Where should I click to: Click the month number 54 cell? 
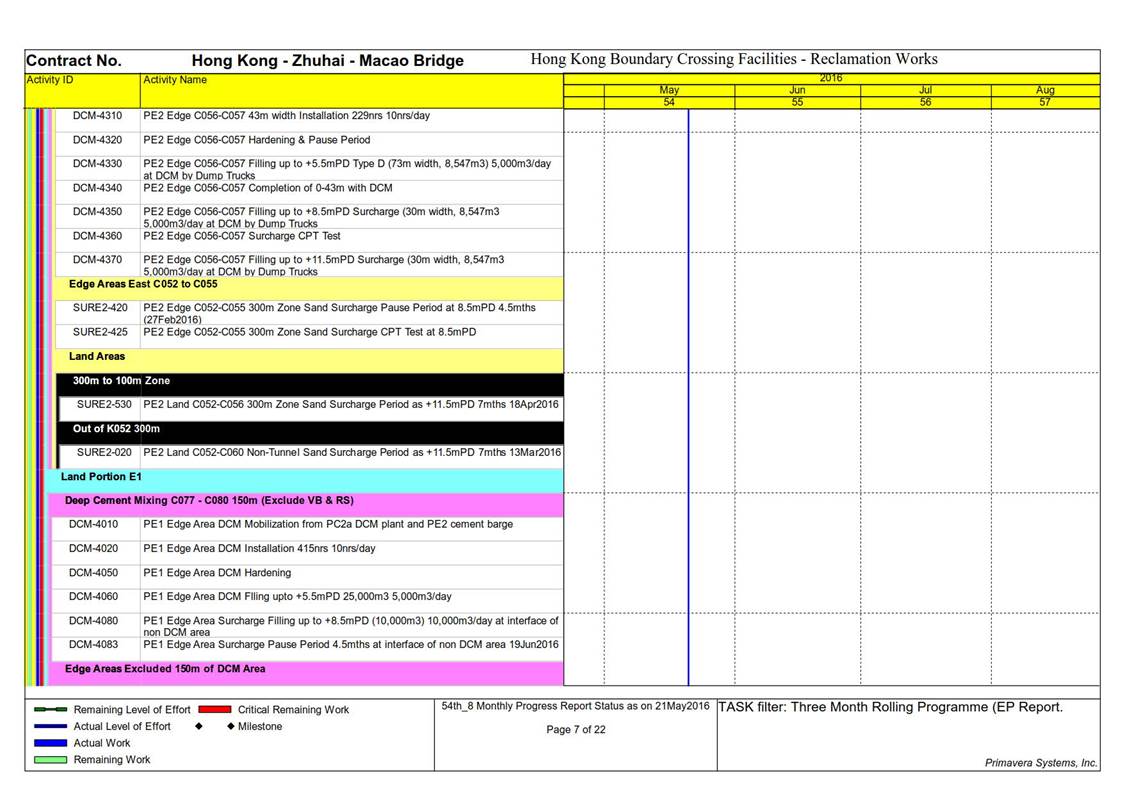669,102
